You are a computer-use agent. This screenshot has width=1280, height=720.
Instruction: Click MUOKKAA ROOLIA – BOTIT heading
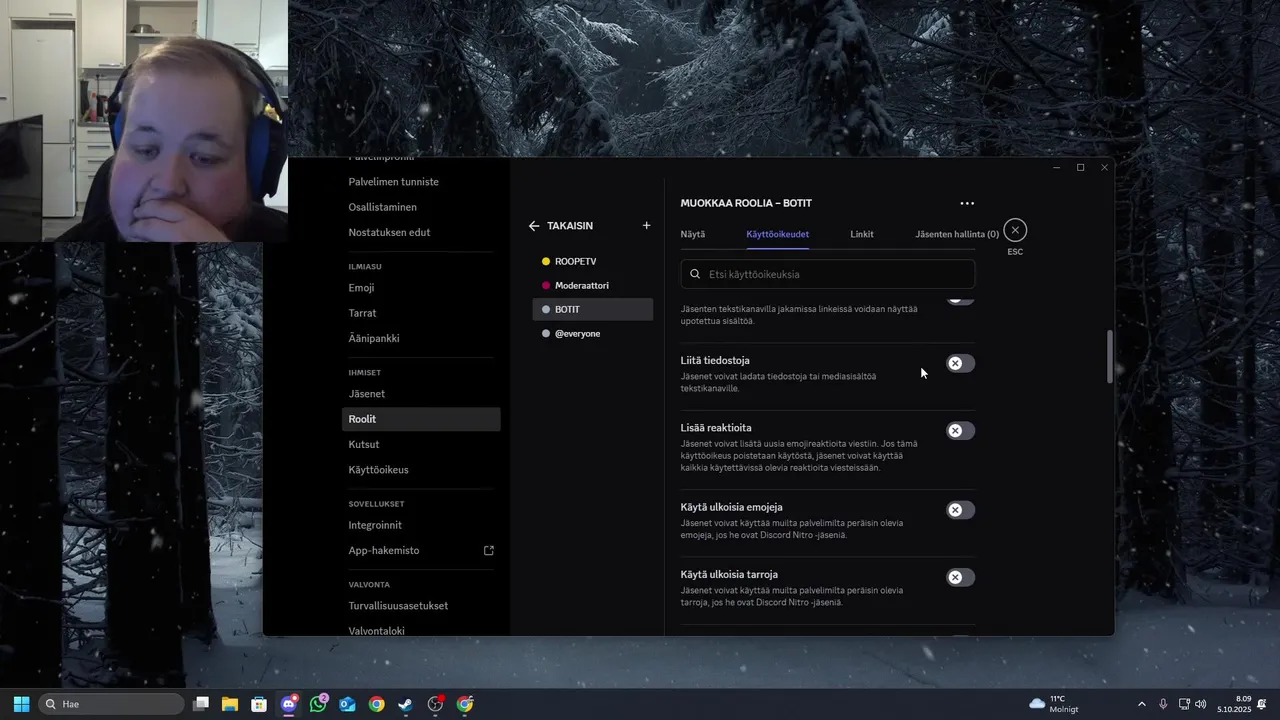click(x=746, y=203)
